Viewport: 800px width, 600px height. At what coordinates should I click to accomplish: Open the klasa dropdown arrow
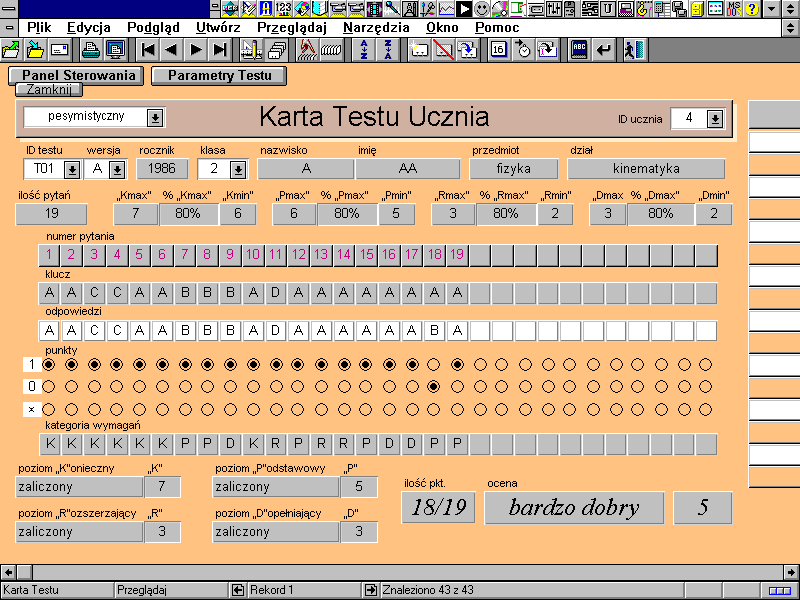click(237, 169)
